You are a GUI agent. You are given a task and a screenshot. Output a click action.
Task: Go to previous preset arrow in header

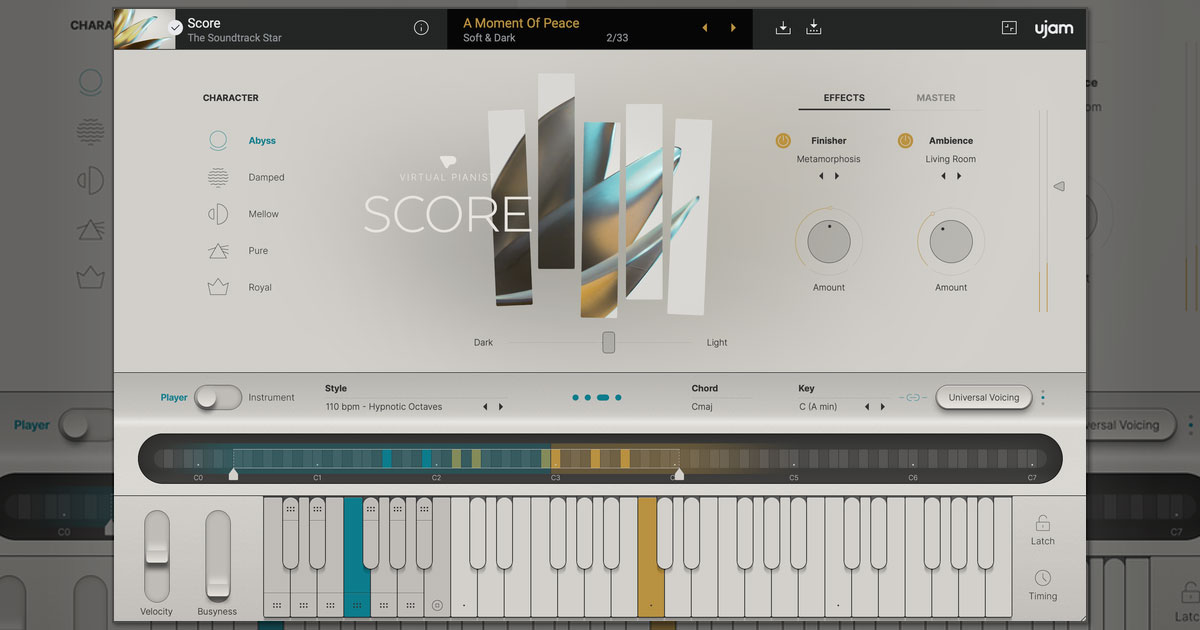coord(705,28)
